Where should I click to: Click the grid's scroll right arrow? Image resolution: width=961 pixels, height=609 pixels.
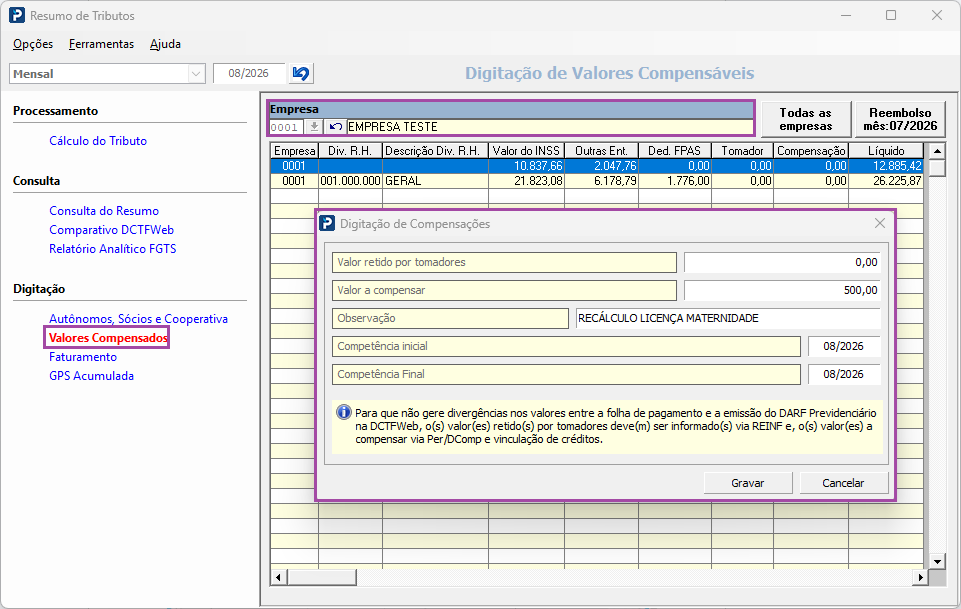920,577
